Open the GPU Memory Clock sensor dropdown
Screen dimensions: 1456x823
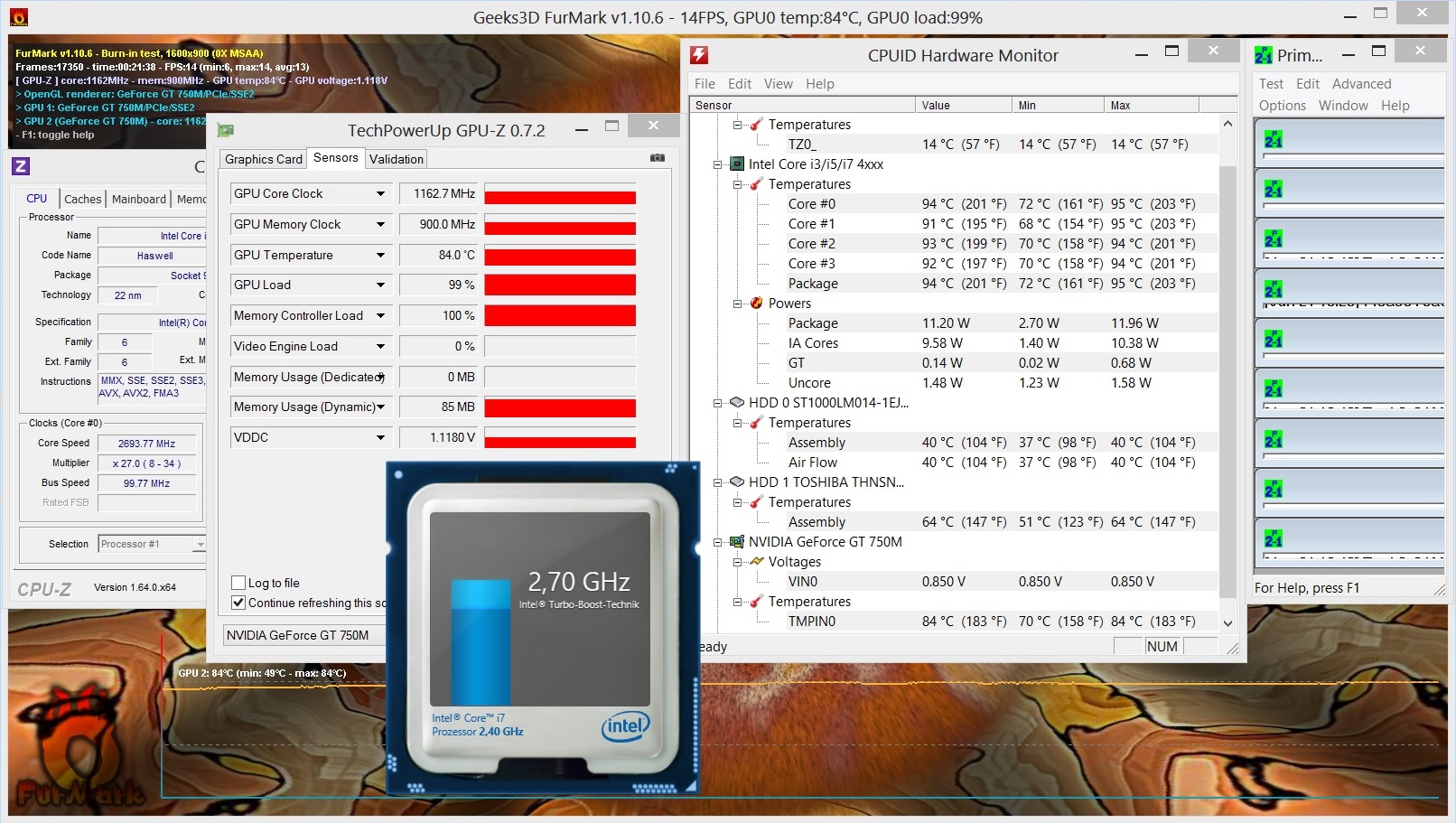tap(380, 224)
